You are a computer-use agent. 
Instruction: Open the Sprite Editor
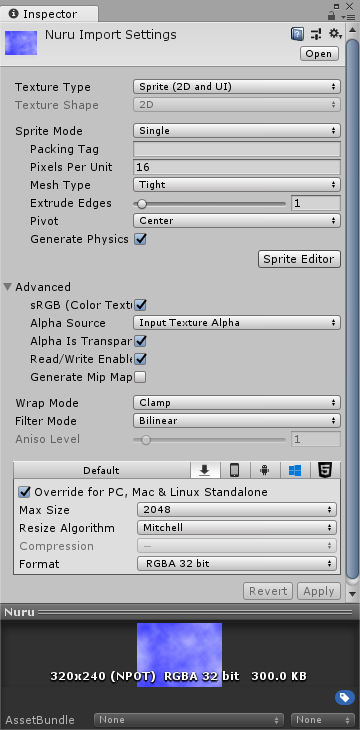[x=299, y=259]
